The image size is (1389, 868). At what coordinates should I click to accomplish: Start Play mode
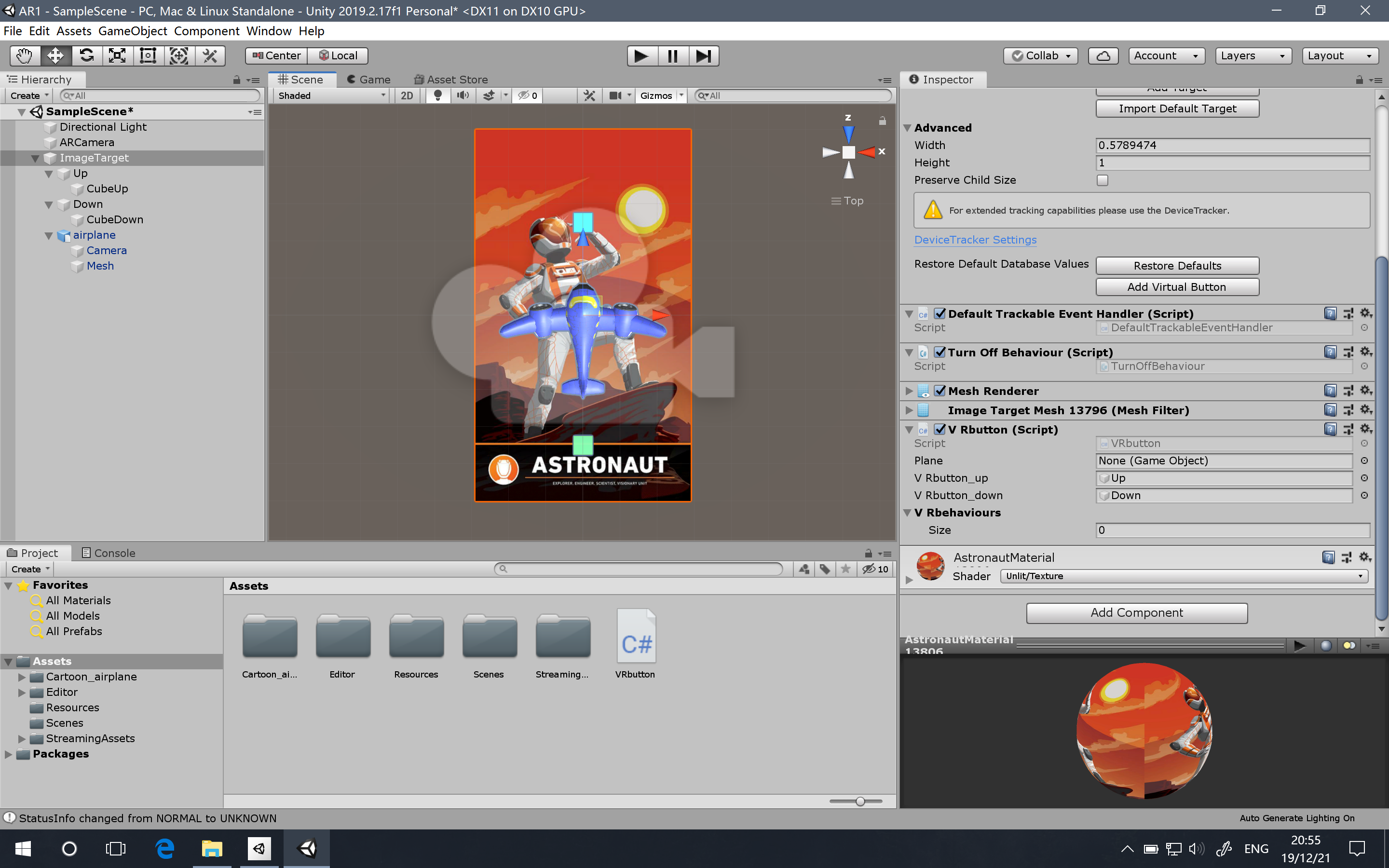point(642,55)
